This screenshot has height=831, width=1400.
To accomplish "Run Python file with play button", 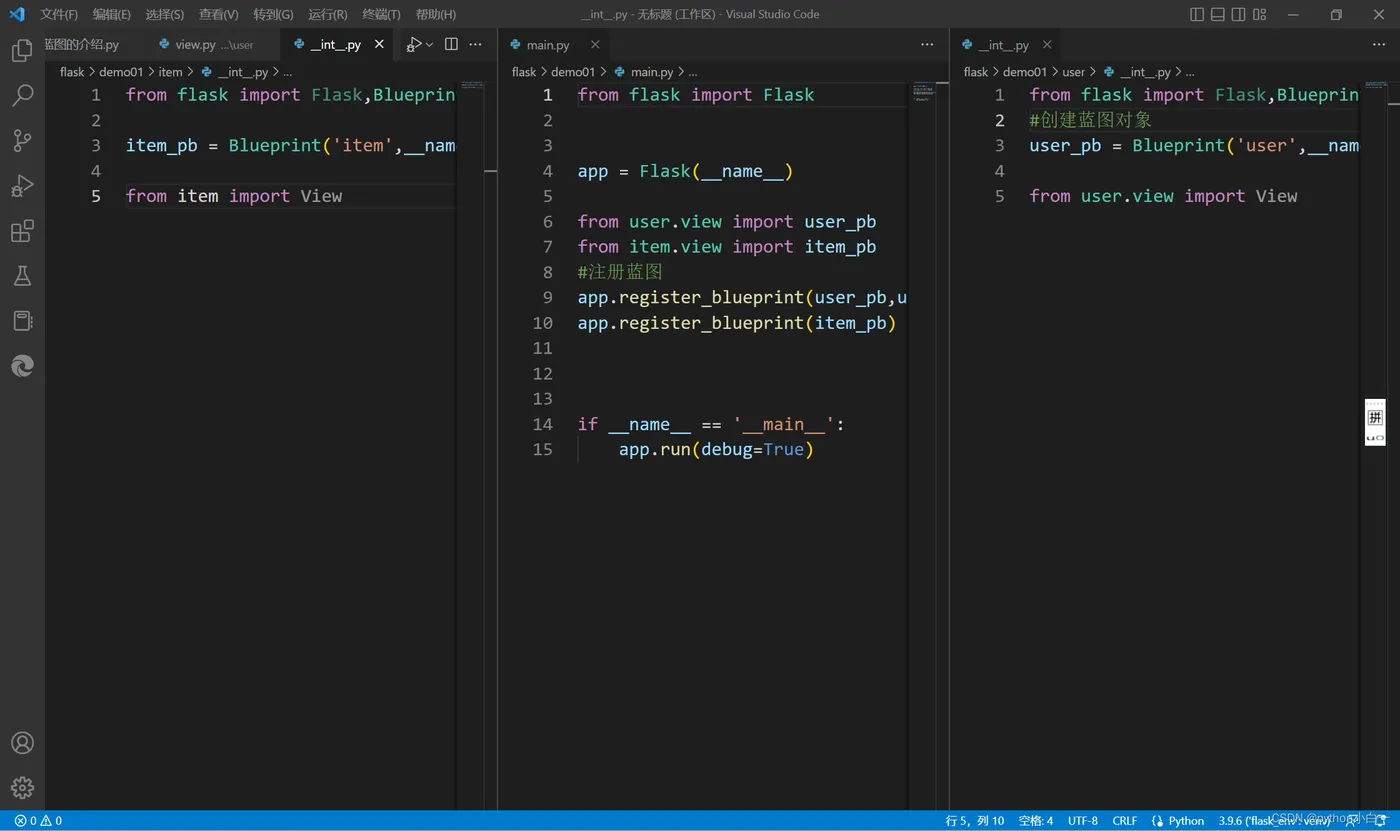I will click(414, 44).
